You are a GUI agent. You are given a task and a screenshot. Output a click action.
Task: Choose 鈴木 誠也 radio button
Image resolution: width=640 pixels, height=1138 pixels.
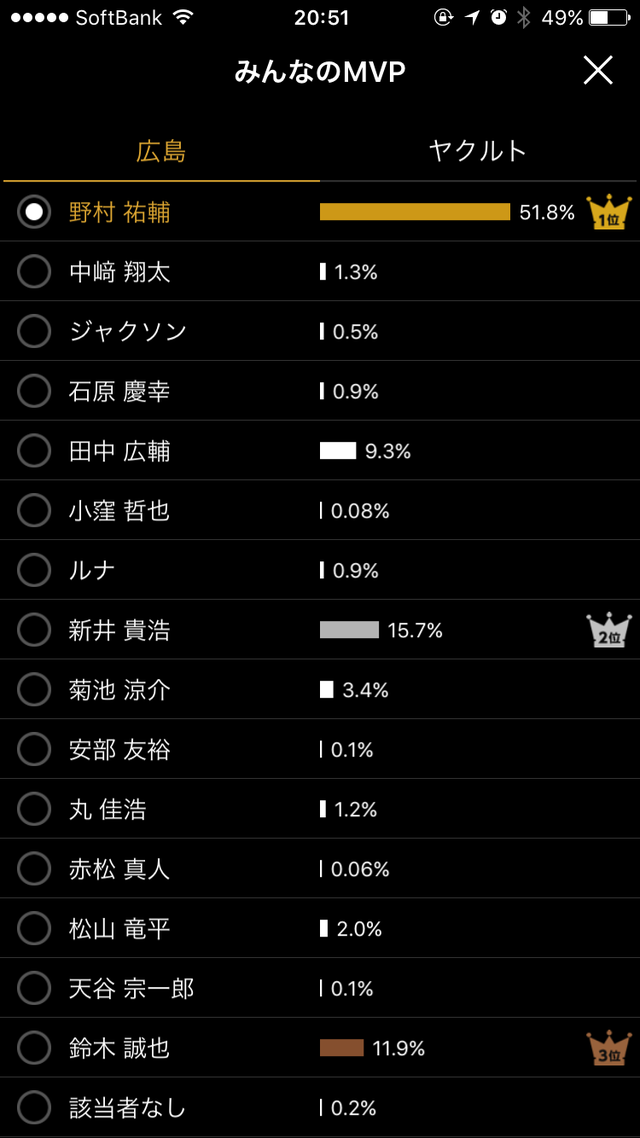pyautogui.click(x=34, y=1048)
